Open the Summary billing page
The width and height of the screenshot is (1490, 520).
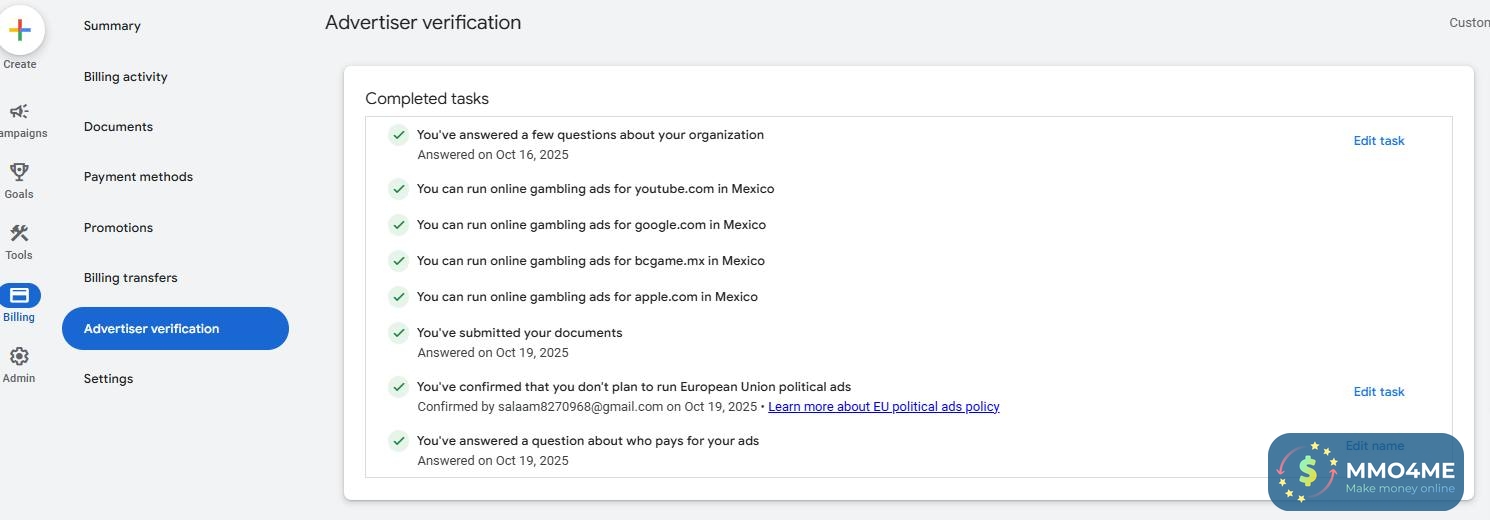point(112,26)
